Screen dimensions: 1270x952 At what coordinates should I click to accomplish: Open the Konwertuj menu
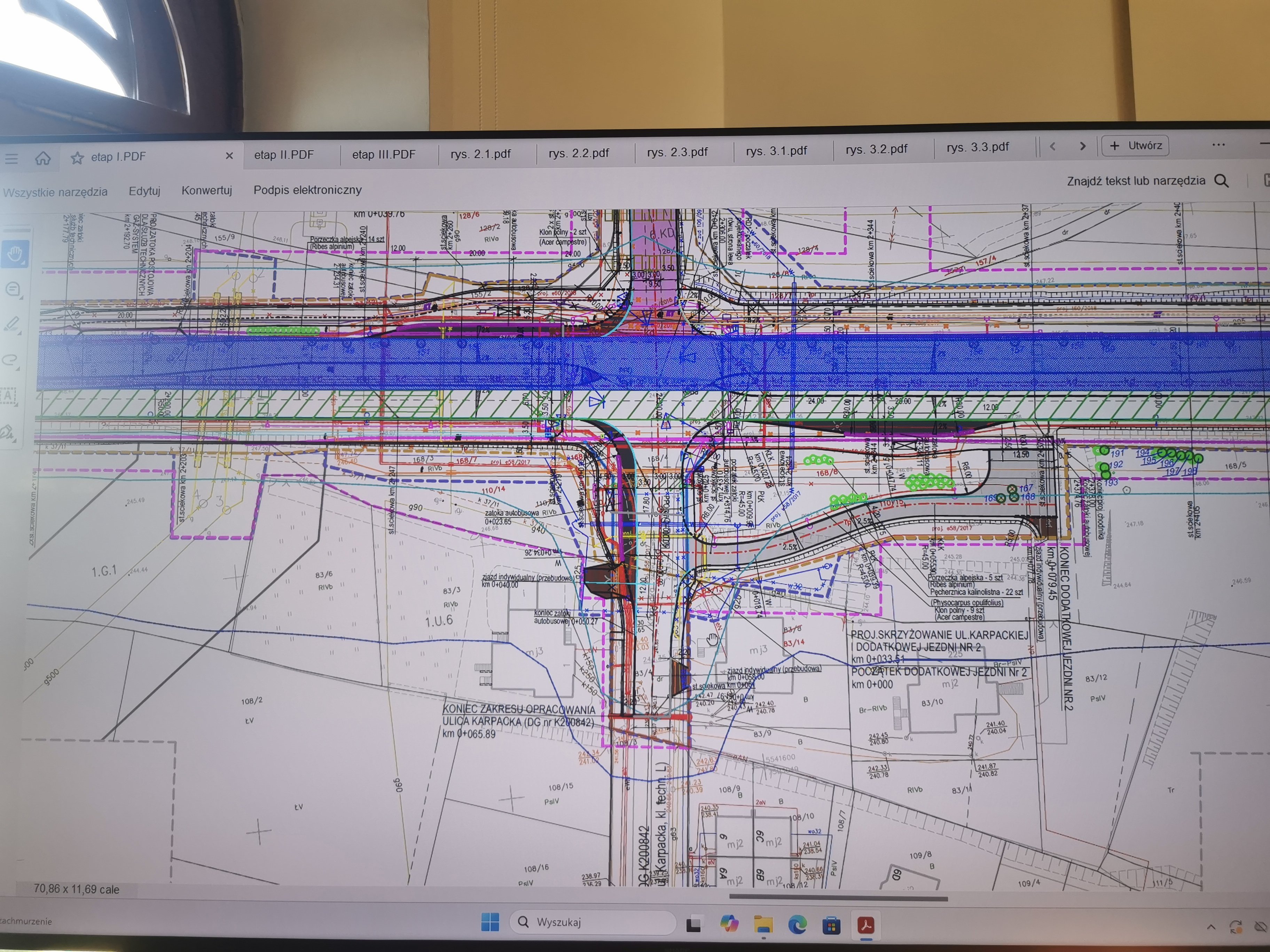coord(207,190)
